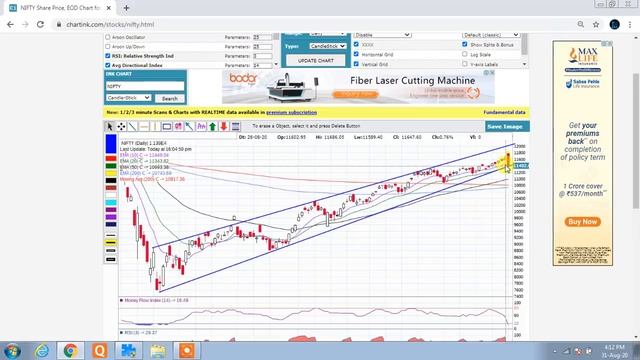Open Chrome profile avatar
640x360 pixels.
[614, 24]
